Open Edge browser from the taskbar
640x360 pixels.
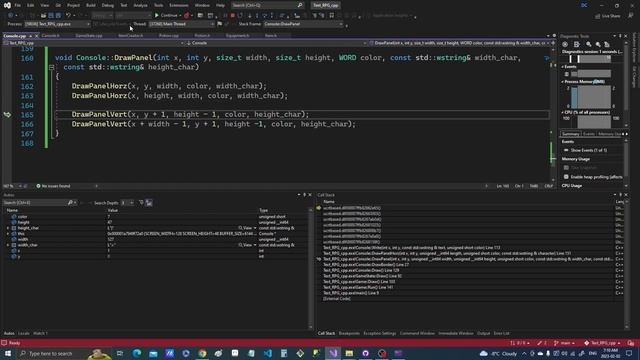(x=137, y=353)
